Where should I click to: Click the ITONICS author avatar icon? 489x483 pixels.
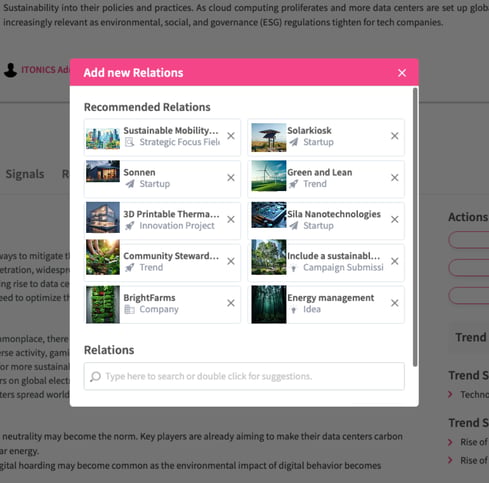point(10,70)
